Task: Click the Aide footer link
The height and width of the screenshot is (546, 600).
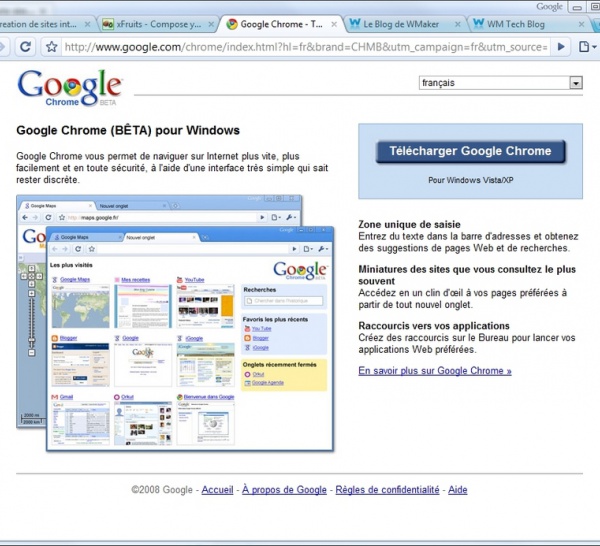Action: pyautogui.click(x=457, y=490)
